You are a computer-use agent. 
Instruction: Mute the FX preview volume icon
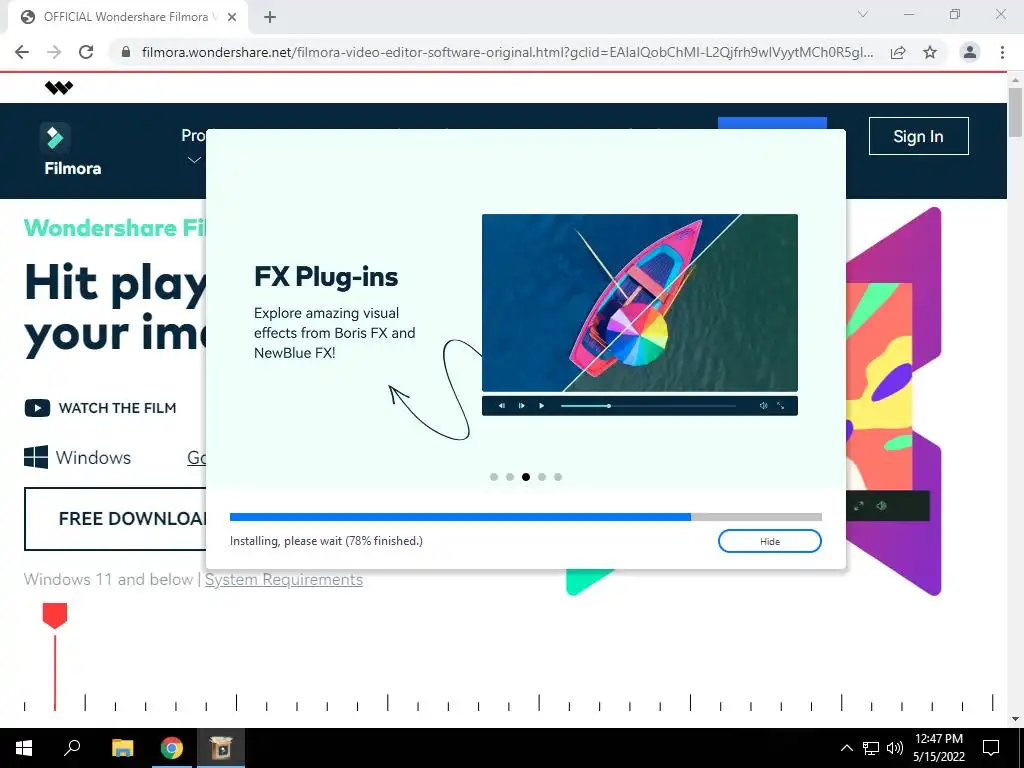tap(763, 406)
